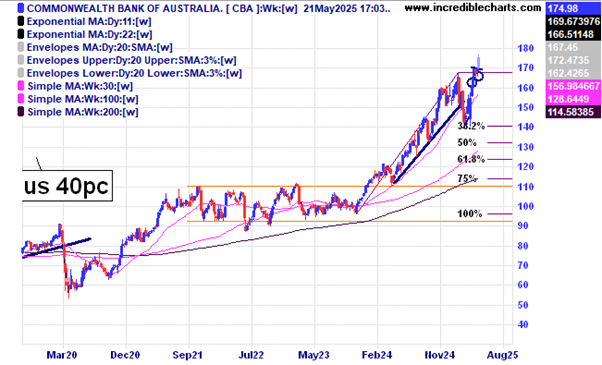
Task: Click the May23 date axis label
Action: [314, 355]
